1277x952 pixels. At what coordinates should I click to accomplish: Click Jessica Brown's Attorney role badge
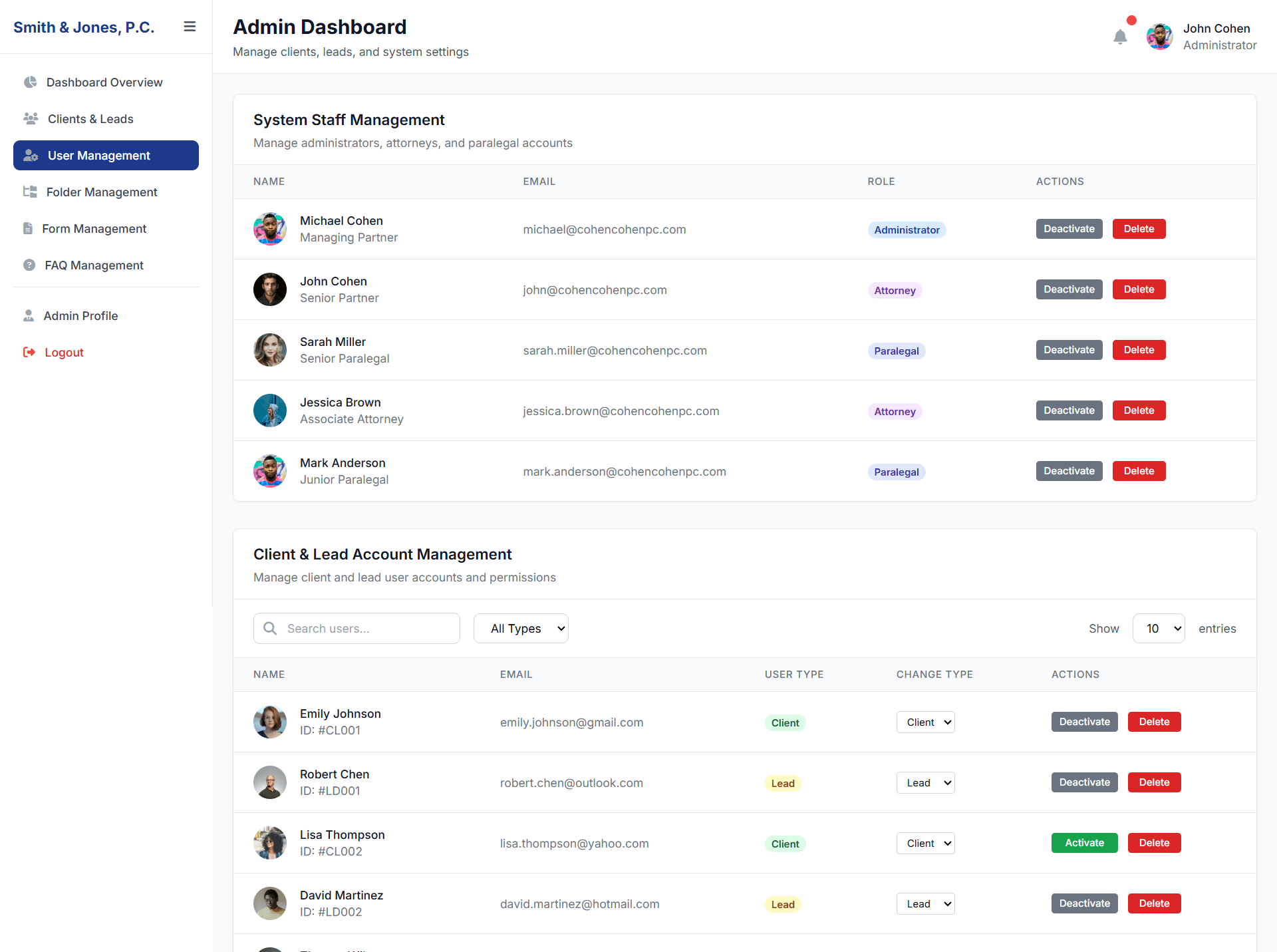point(895,412)
